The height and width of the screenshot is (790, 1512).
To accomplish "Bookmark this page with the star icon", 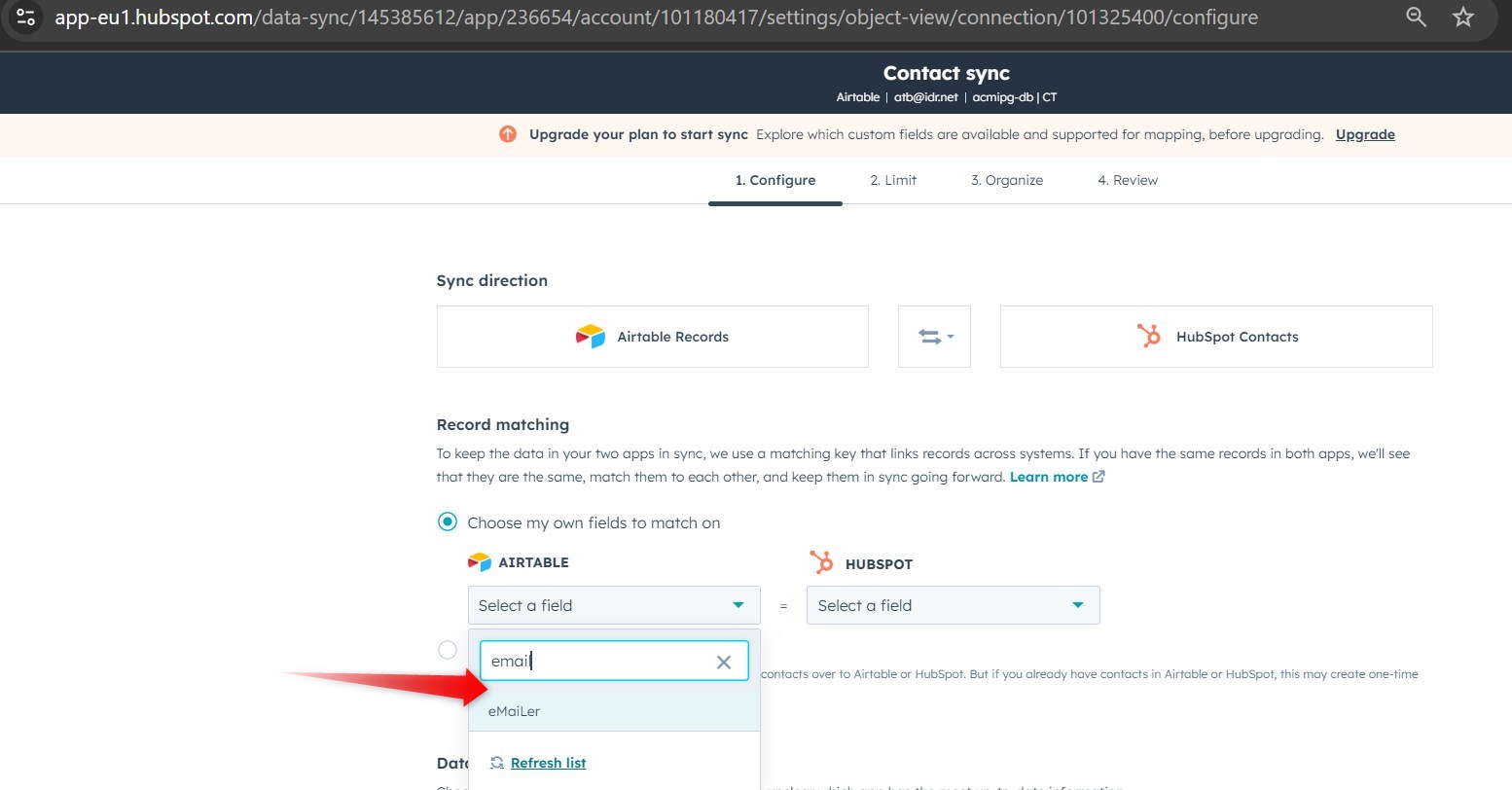I will [1463, 17].
